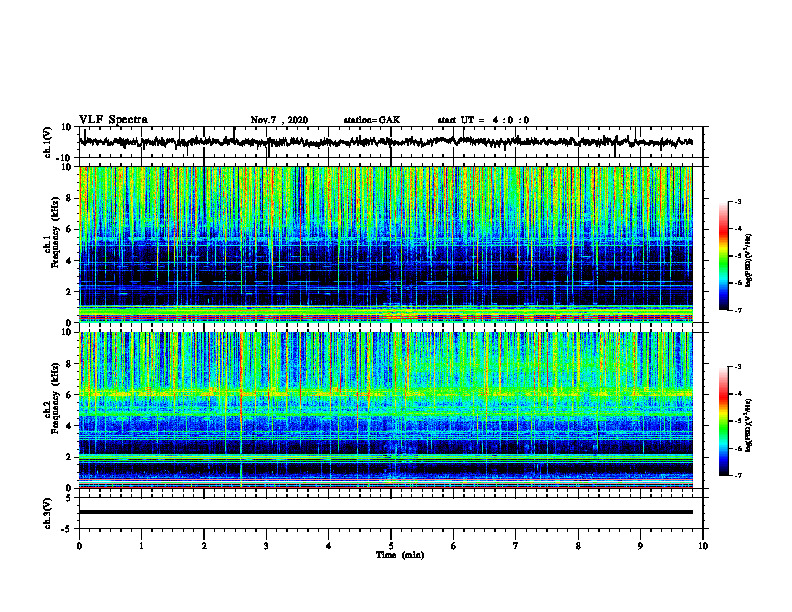792x612 pixels.
Task: Click time axis tick label '5'
Action: pyautogui.click(x=391, y=546)
